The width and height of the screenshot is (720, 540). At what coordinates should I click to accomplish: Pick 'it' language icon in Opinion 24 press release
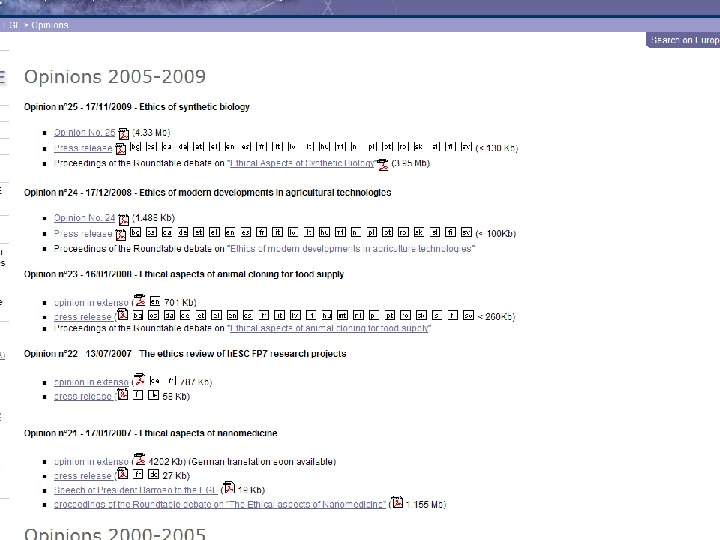point(277,232)
